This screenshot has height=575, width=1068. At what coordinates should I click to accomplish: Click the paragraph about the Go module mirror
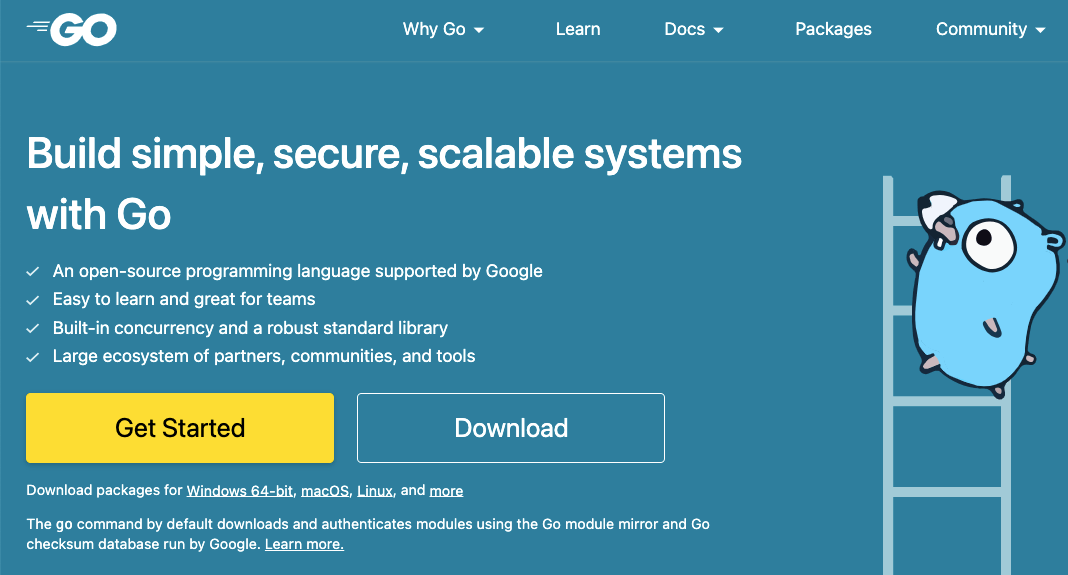click(x=368, y=534)
